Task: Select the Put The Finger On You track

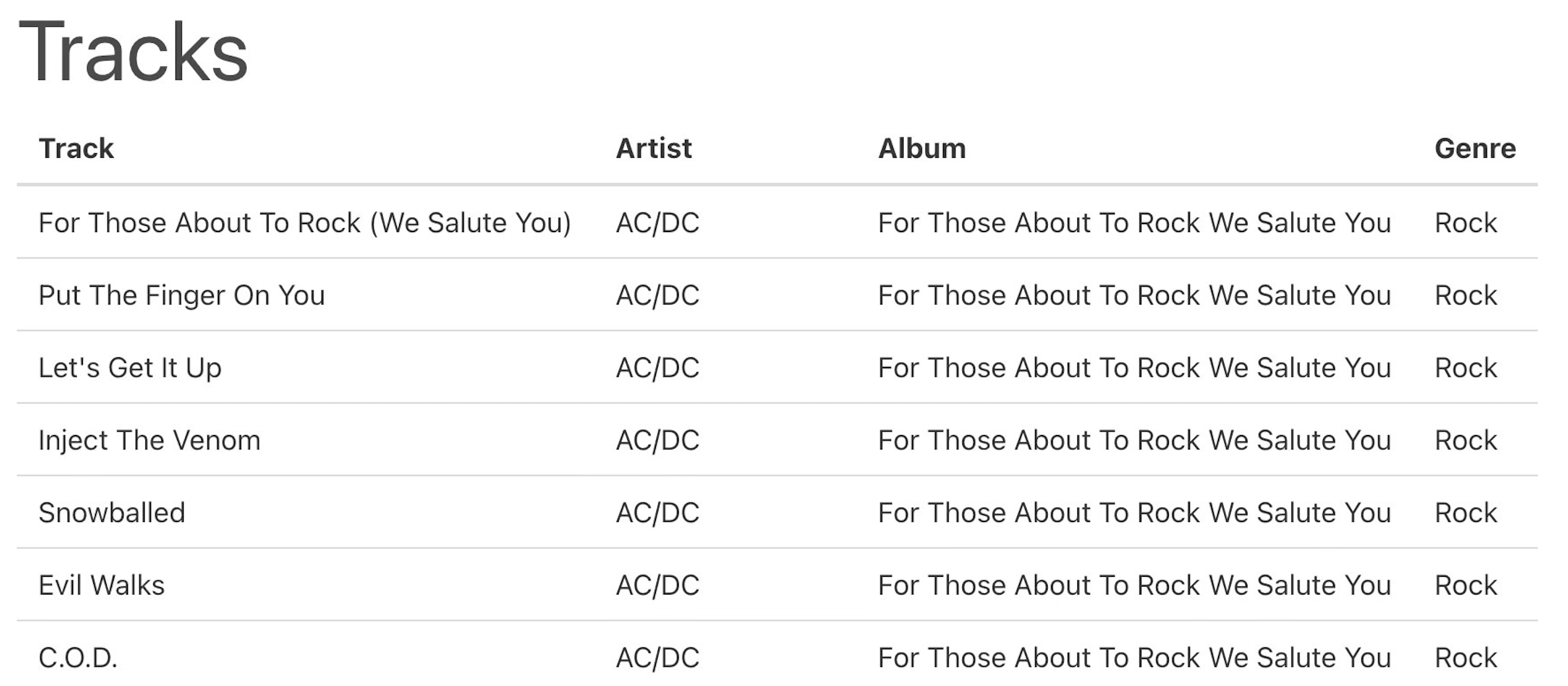Action: pyautogui.click(x=181, y=295)
